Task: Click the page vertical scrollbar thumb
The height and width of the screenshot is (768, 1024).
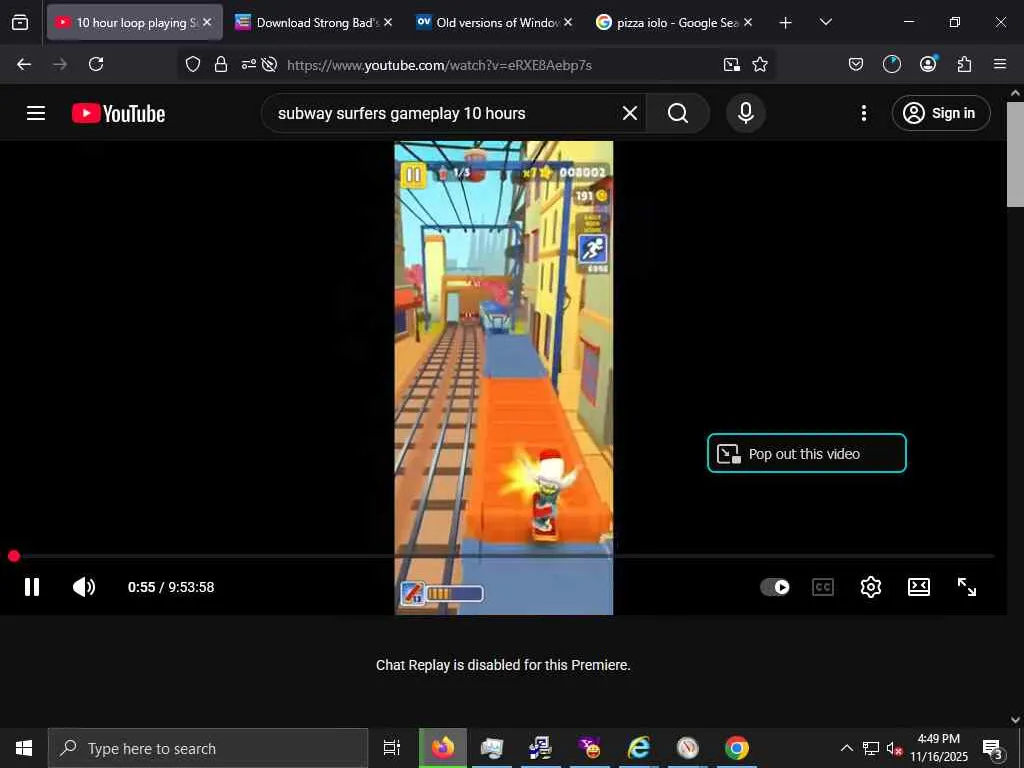Action: pos(1015,154)
